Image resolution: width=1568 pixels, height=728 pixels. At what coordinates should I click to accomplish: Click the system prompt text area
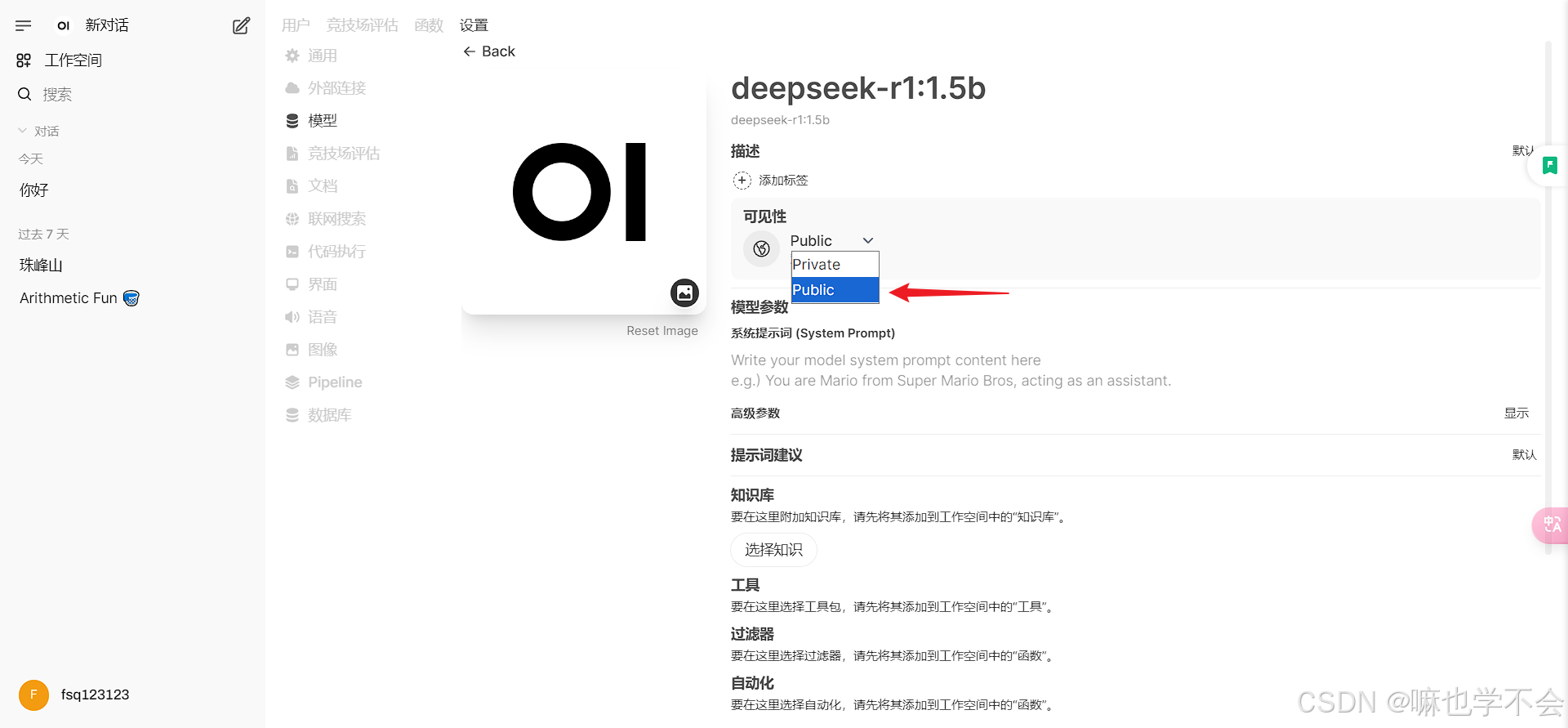pyautogui.click(x=1135, y=370)
